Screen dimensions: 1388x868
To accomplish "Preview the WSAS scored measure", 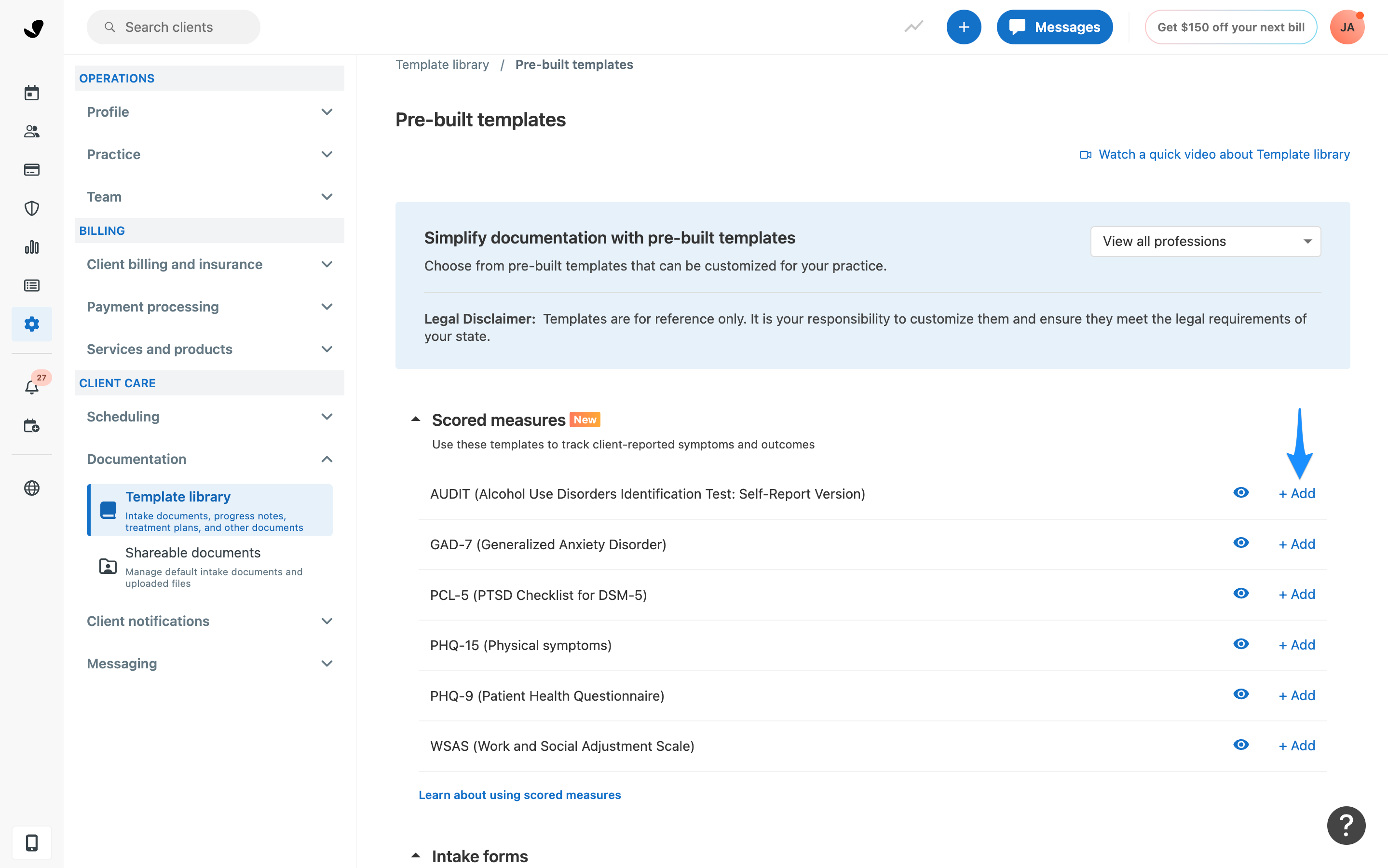I will coord(1240,745).
